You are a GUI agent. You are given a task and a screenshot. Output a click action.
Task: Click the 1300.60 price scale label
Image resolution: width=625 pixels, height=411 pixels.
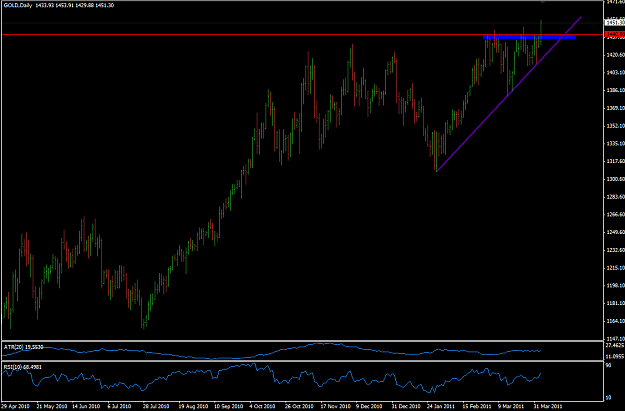click(x=616, y=179)
